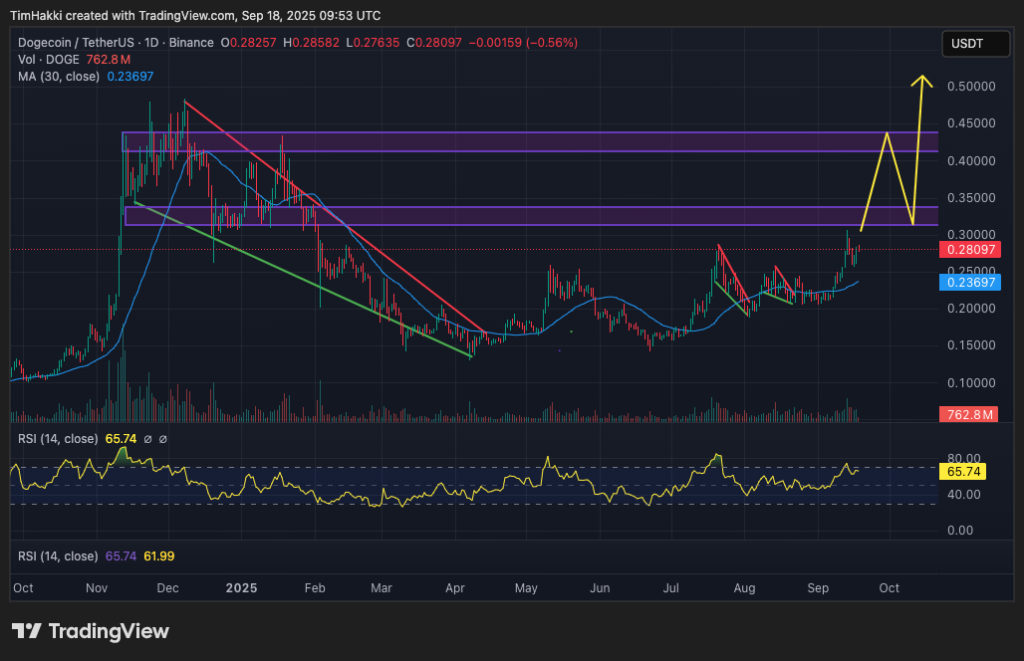Toggle the USDT currency unit button
The image size is (1024, 661).
click(975, 43)
